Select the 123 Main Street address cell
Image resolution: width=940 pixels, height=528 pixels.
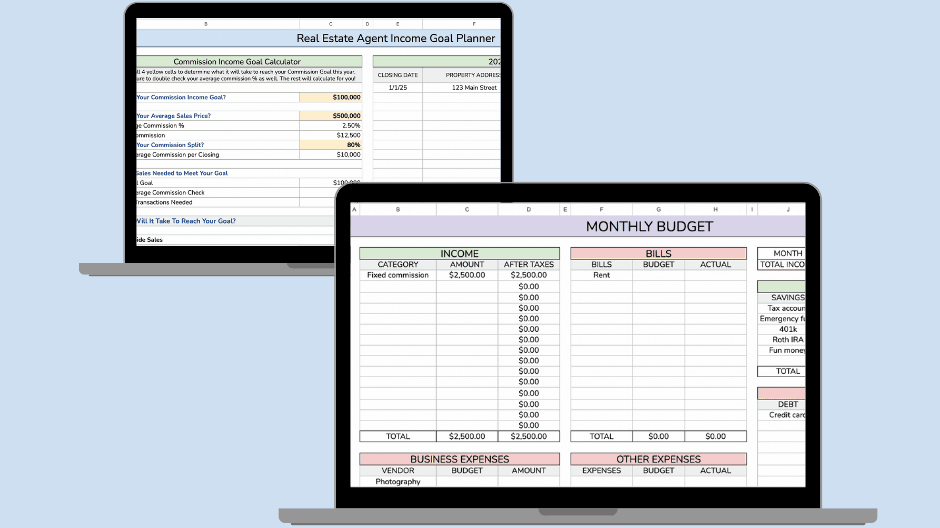point(462,88)
